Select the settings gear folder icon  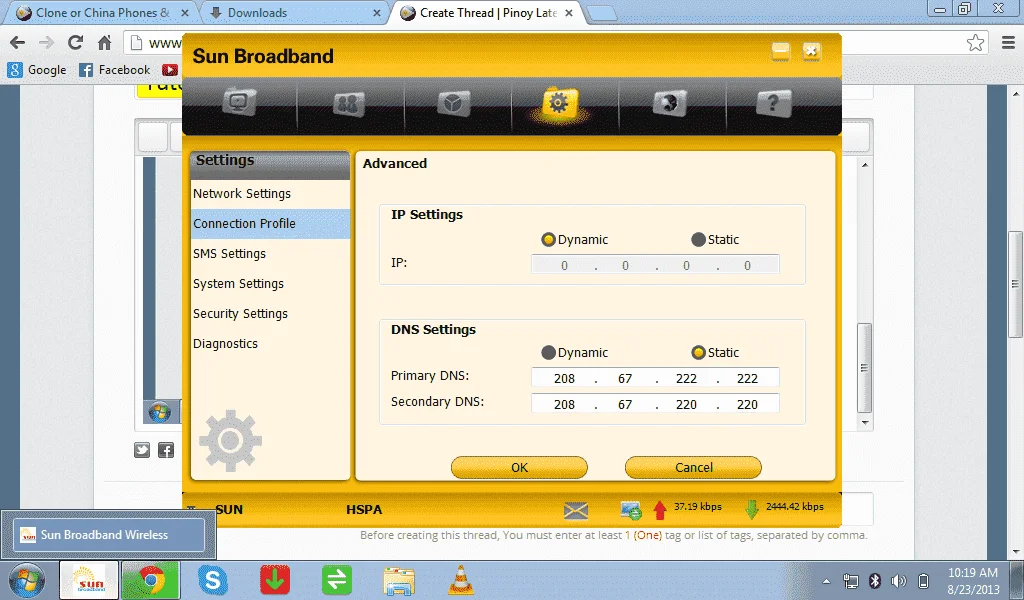pos(559,103)
